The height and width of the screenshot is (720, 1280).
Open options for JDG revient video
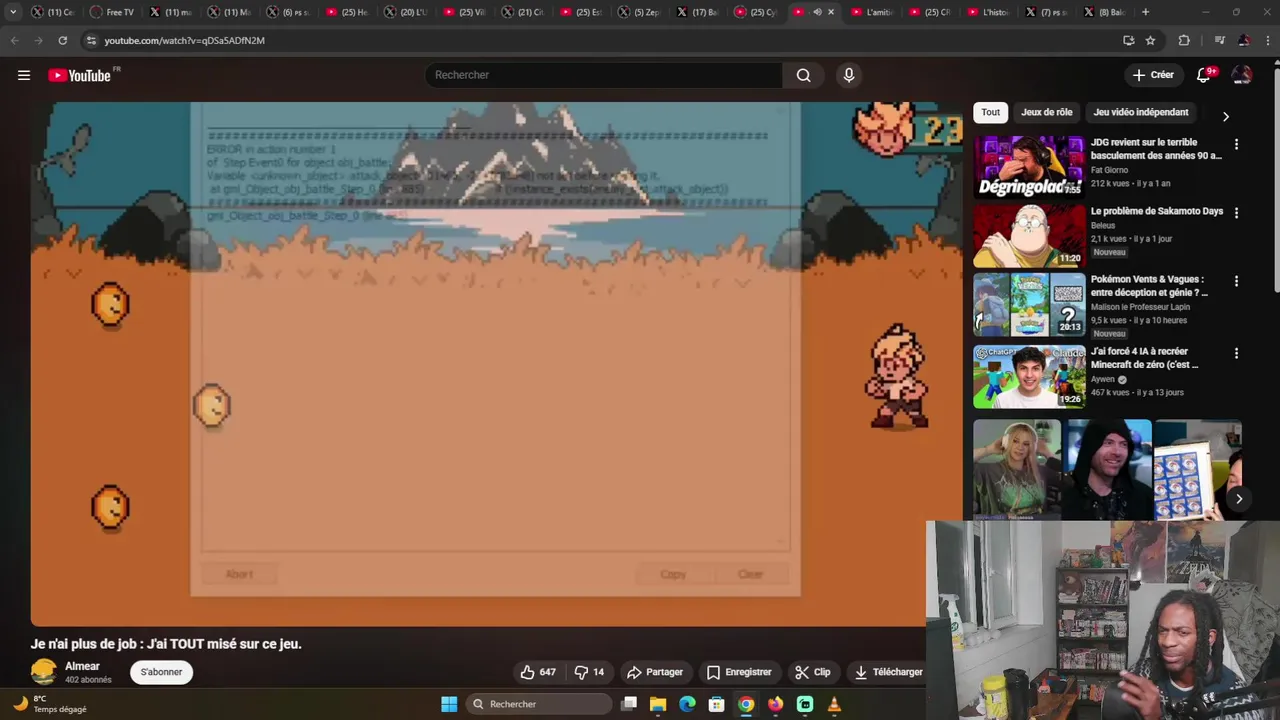1236,144
